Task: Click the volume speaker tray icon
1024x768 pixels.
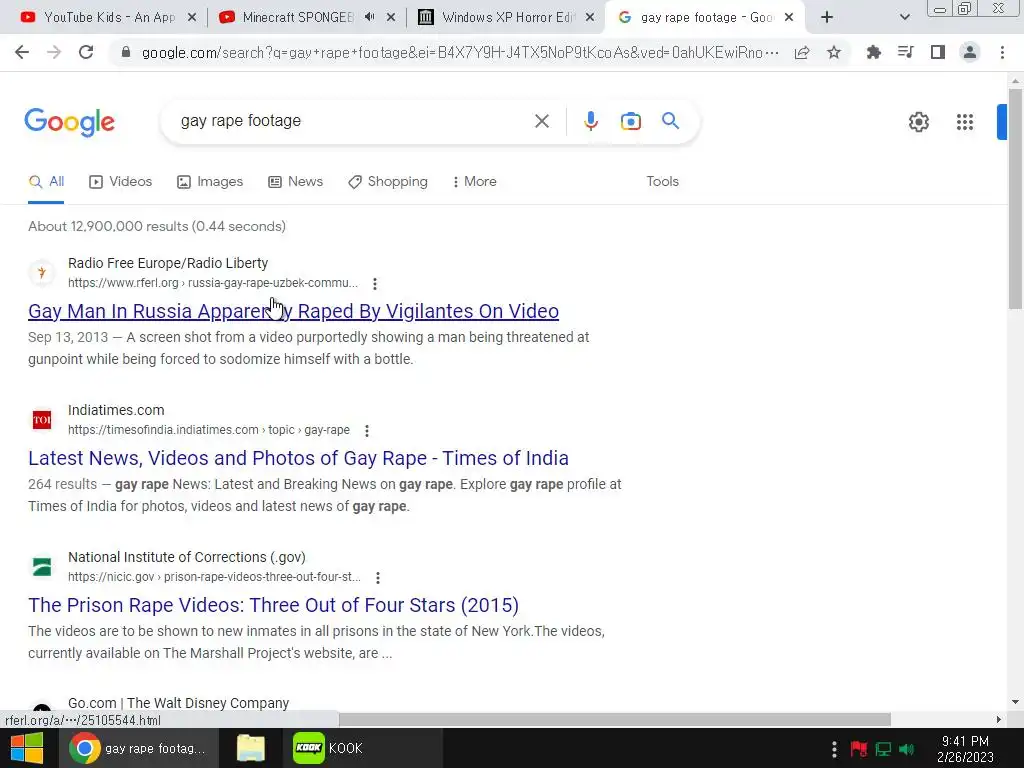Action: coord(906,749)
